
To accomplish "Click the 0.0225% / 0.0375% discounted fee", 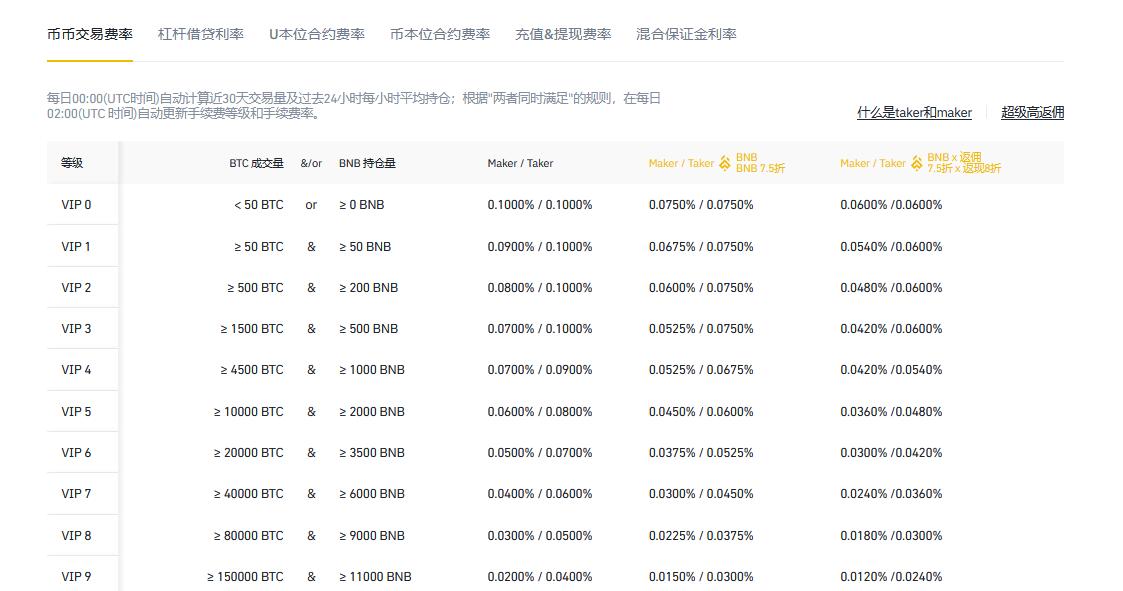I will point(701,536).
